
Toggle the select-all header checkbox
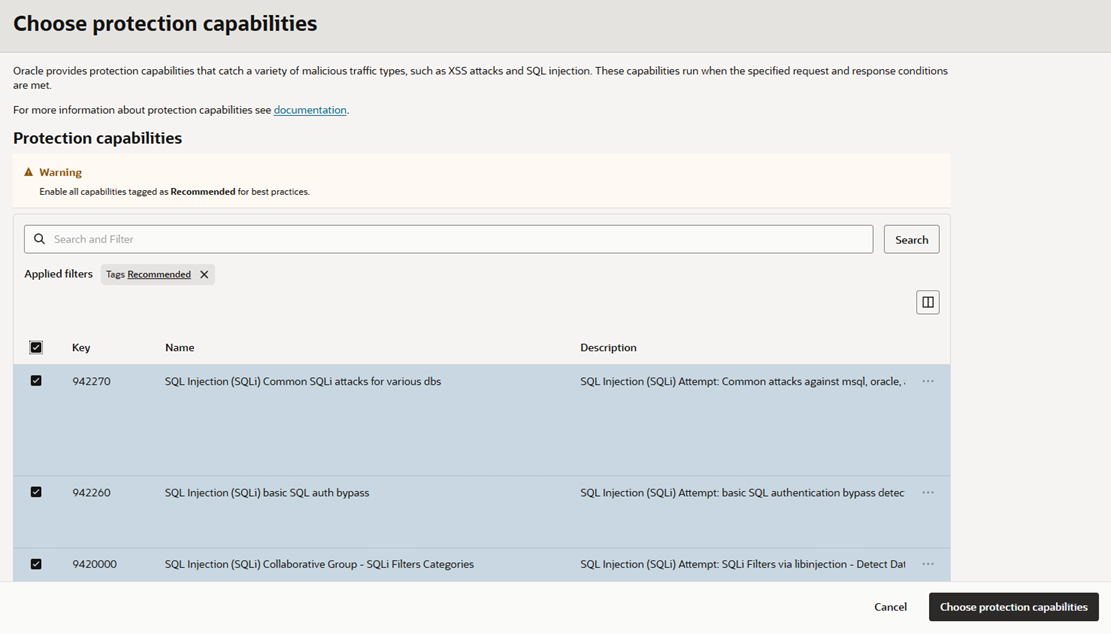[36, 347]
